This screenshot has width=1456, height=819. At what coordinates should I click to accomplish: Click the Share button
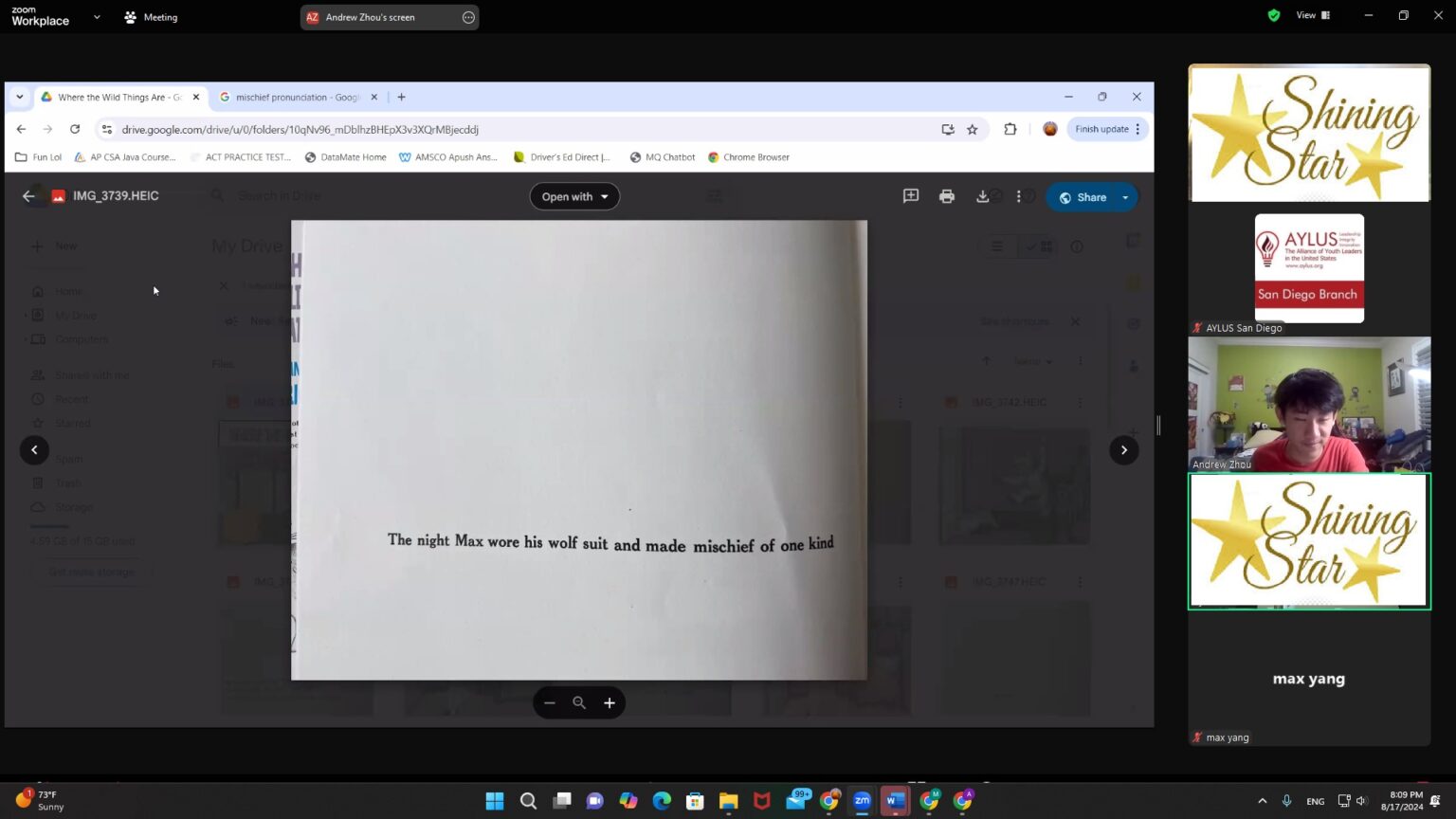1082,197
